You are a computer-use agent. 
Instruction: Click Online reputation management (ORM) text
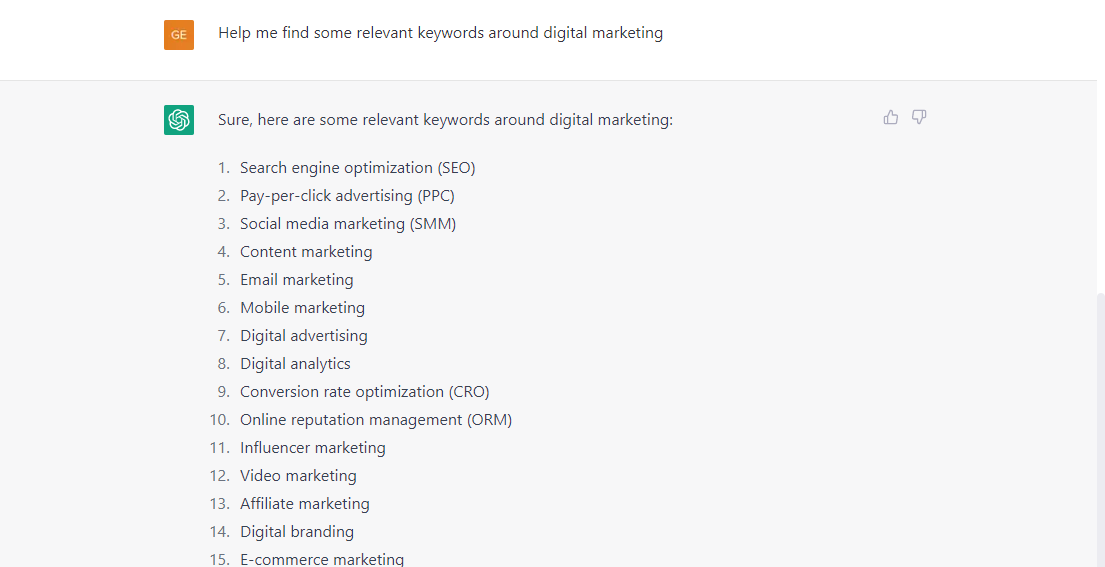click(376, 420)
